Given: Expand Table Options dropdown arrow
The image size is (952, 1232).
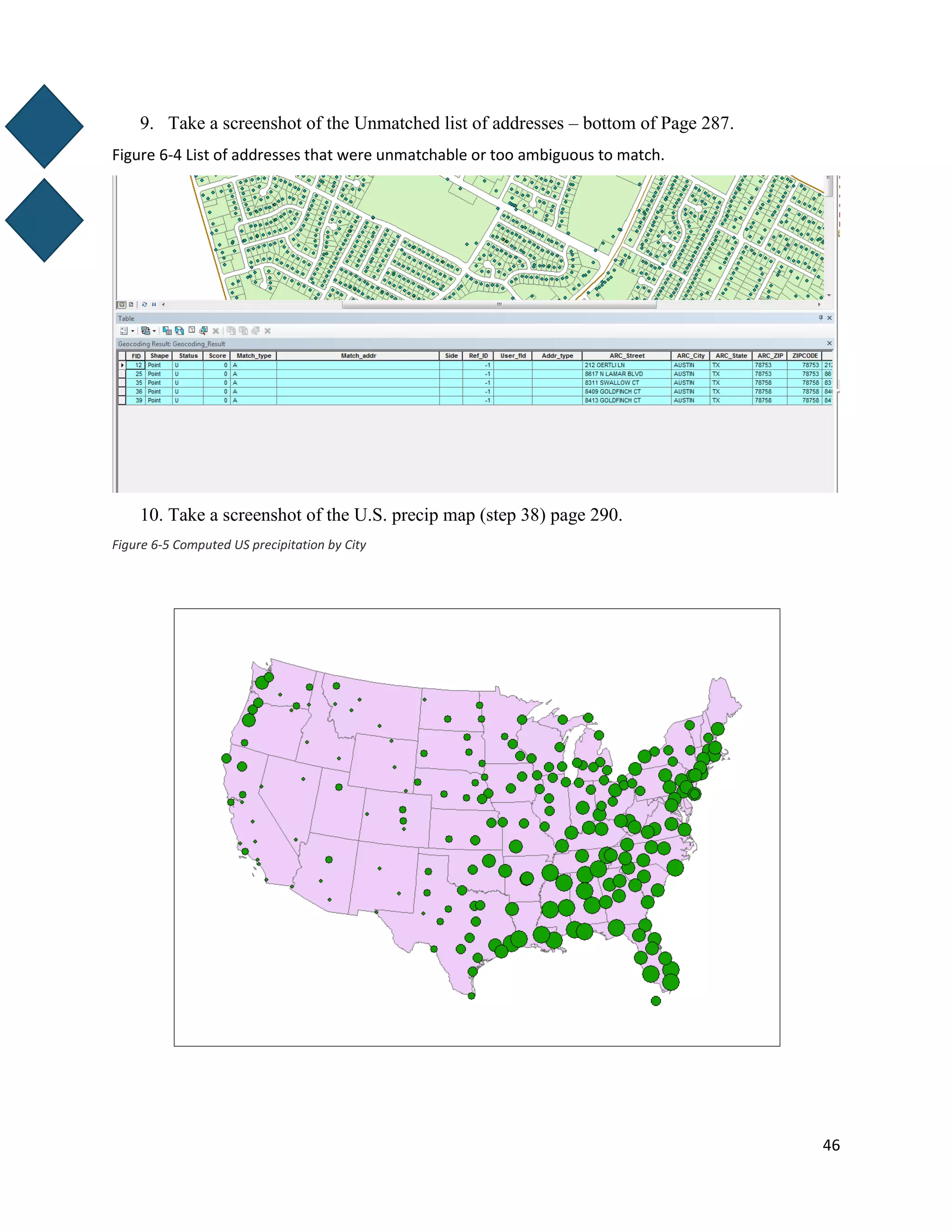Looking at the screenshot, I should pos(132,331).
